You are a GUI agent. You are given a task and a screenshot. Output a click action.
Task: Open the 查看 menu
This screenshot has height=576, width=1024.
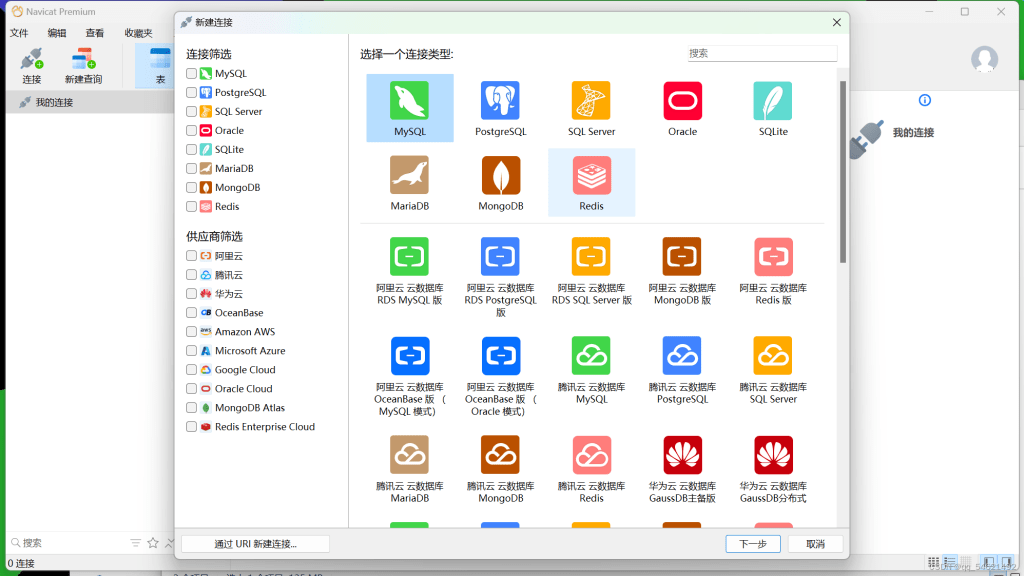(x=95, y=33)
